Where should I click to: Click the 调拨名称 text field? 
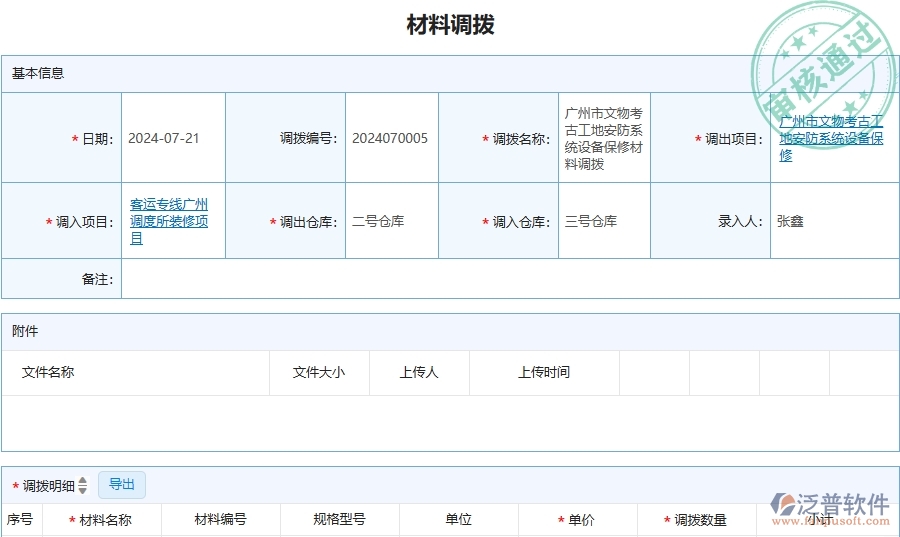coord(604,138)
